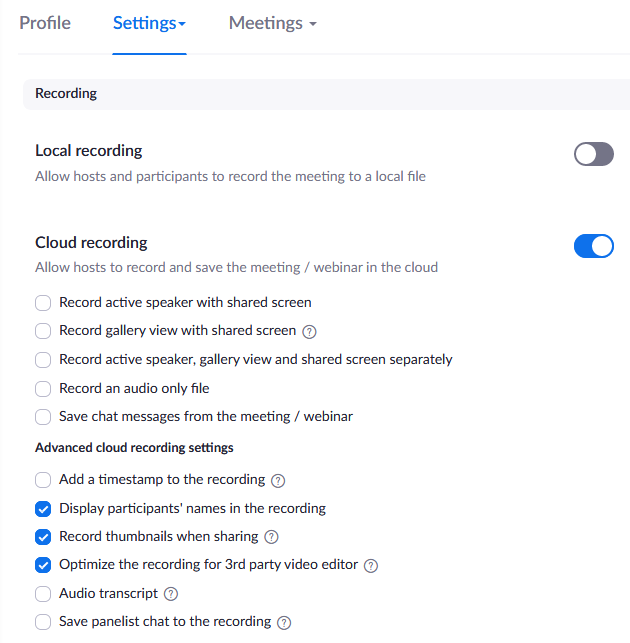Check Record an audio only file
The height and width of the screenshot is (643, 630).
(43, 388)
